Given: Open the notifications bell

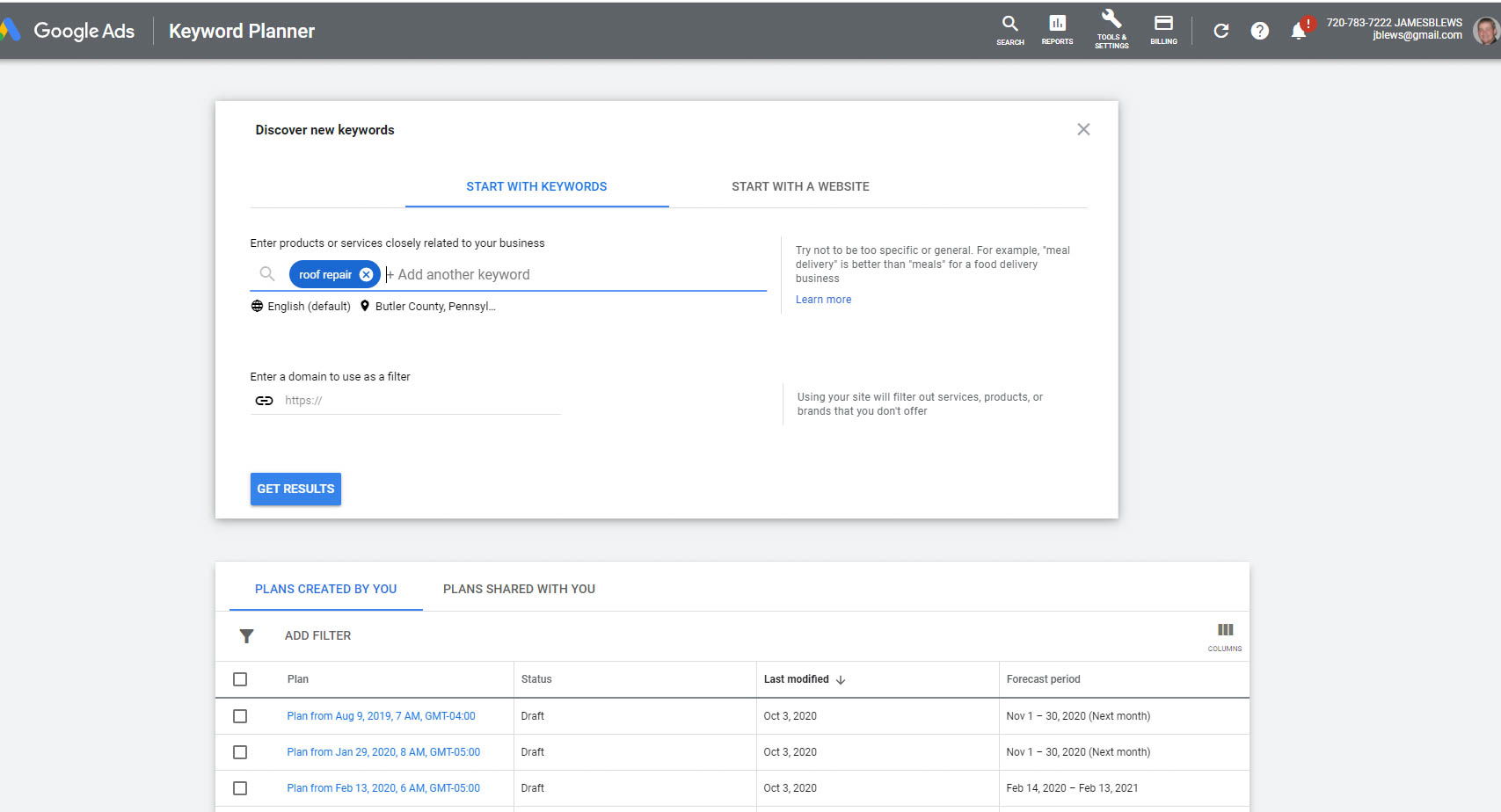Looking at the screenshot, I should [x=1298, y=32].
